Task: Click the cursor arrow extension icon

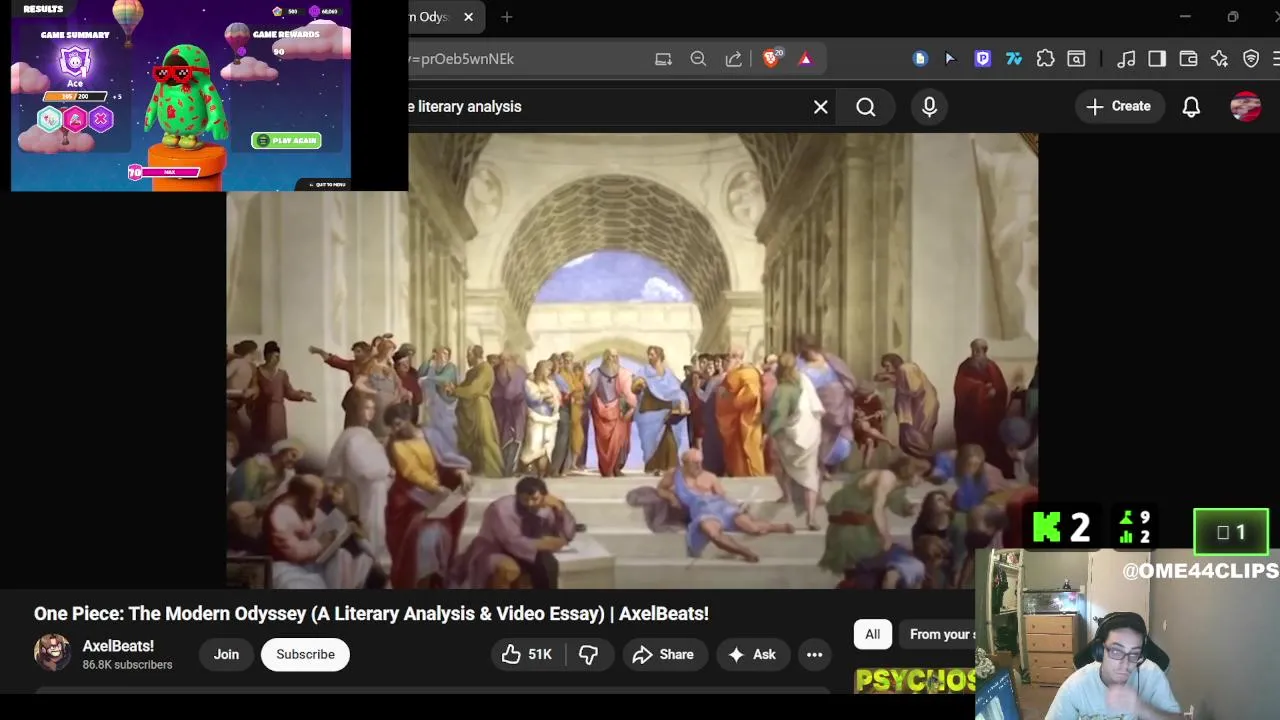Action: (x=950, y=59)
